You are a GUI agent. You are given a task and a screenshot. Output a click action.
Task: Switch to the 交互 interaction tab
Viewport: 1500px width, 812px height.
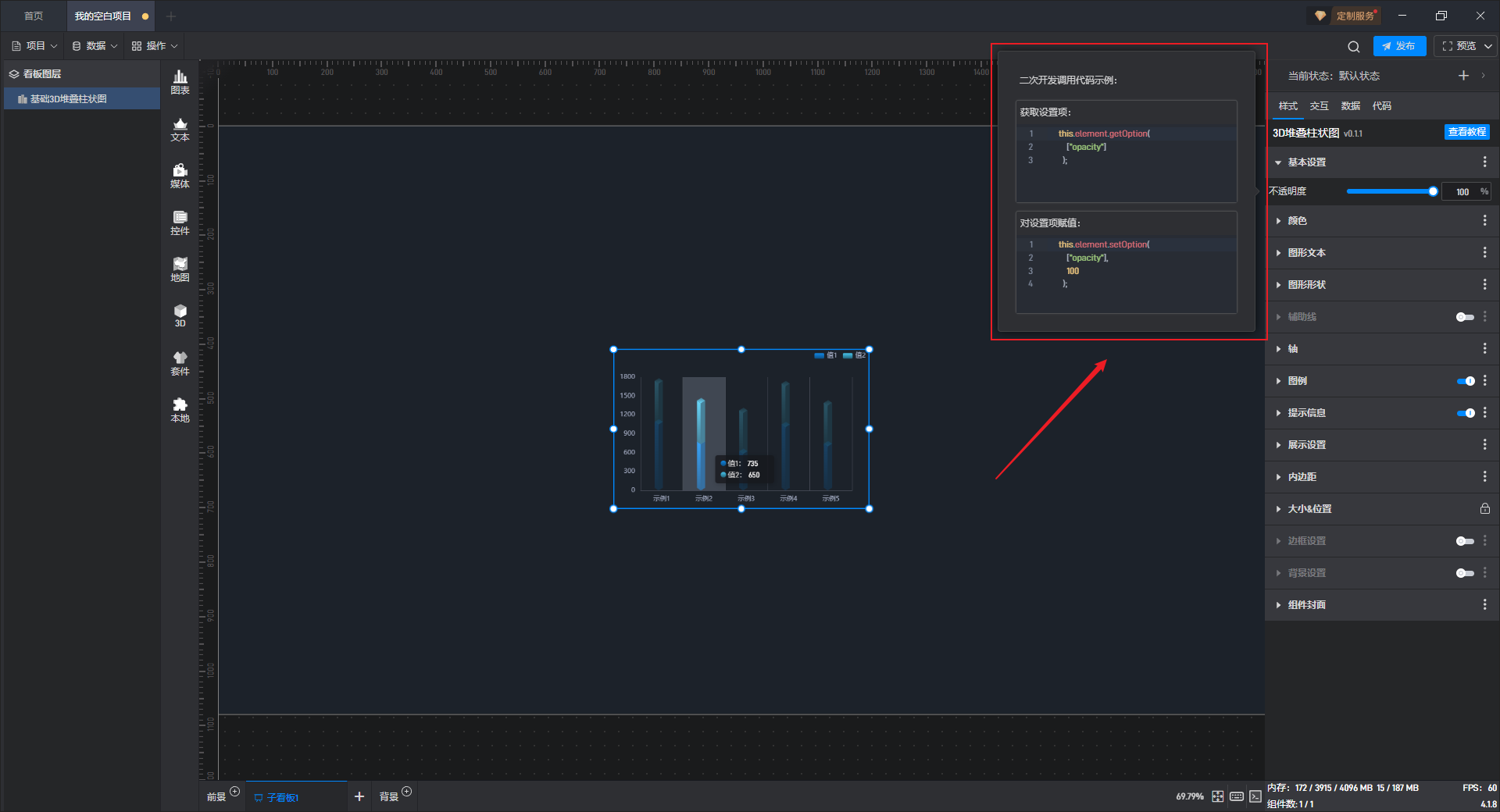tap(1319, 106)
